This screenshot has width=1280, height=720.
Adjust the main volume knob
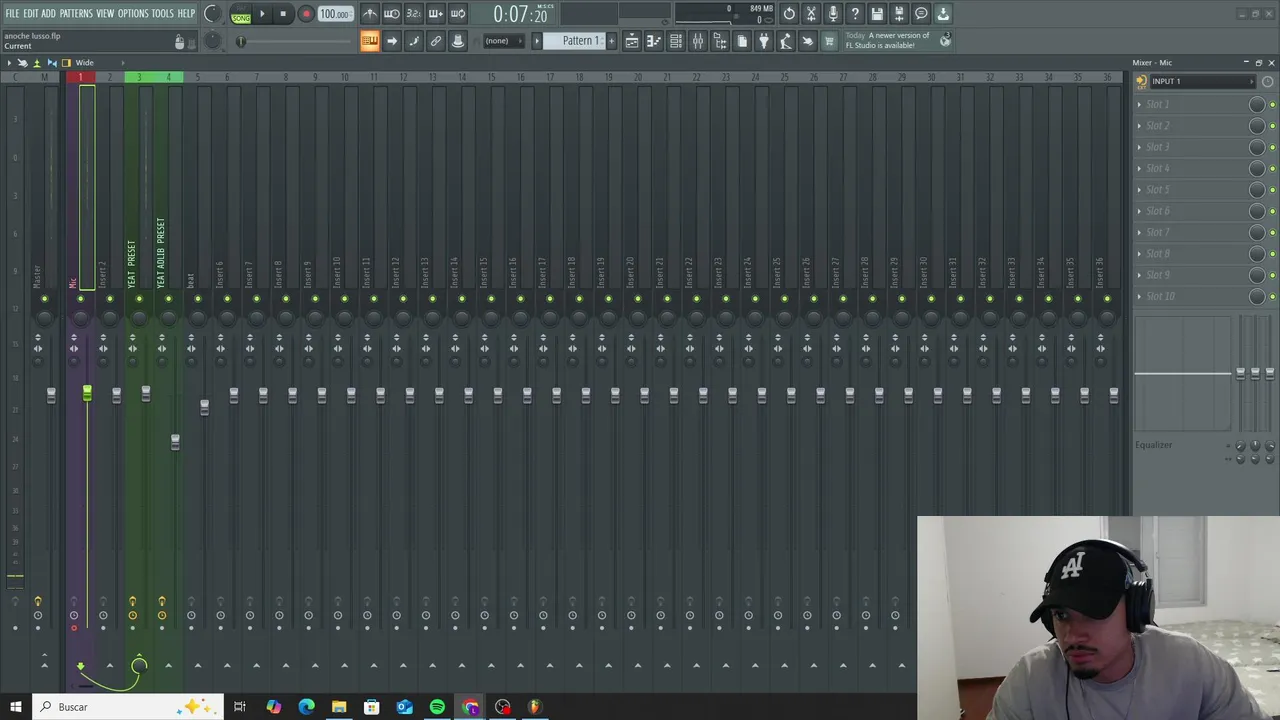(x=212, y=14)
